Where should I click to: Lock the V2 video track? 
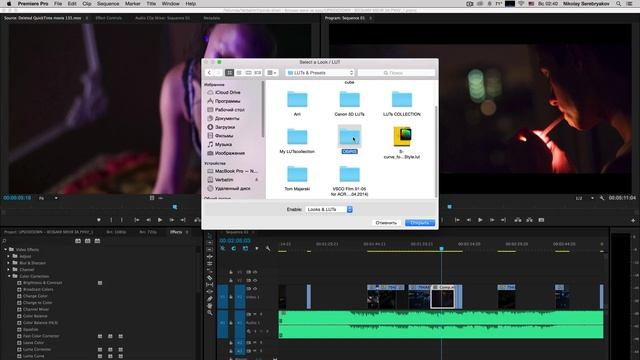tap(231, 280)
